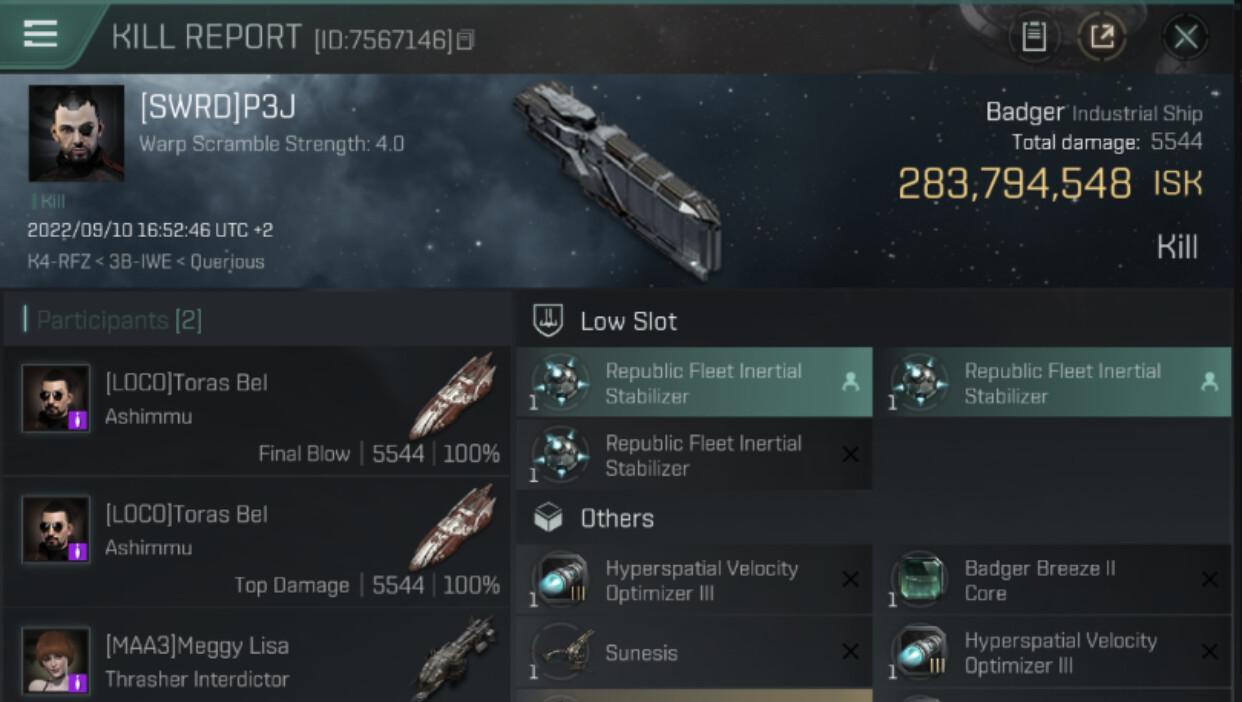Image resolution: width=1242 pixels, height=702 pixels.
Task: Copy the kill report ID
Action: pyautogui.click(x=465, y=40)
